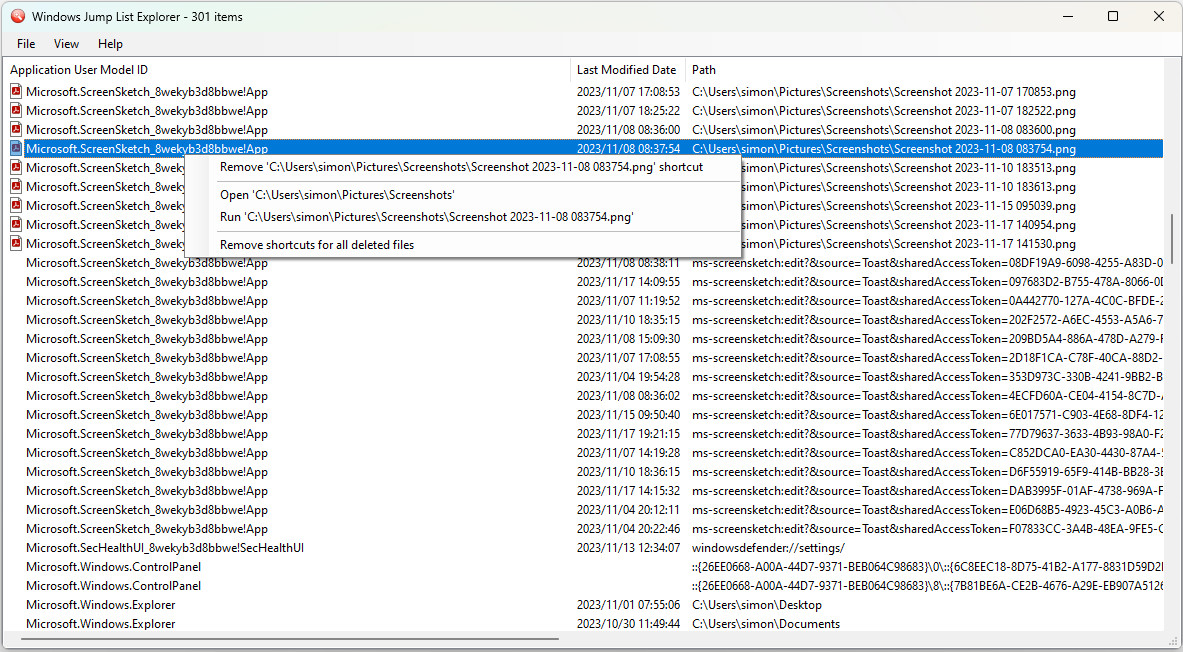This screenshot has width=1183, height=652.
Task: Select path Screenshot 2023-11-10 183513.png
Action: (x=908, y=168)
